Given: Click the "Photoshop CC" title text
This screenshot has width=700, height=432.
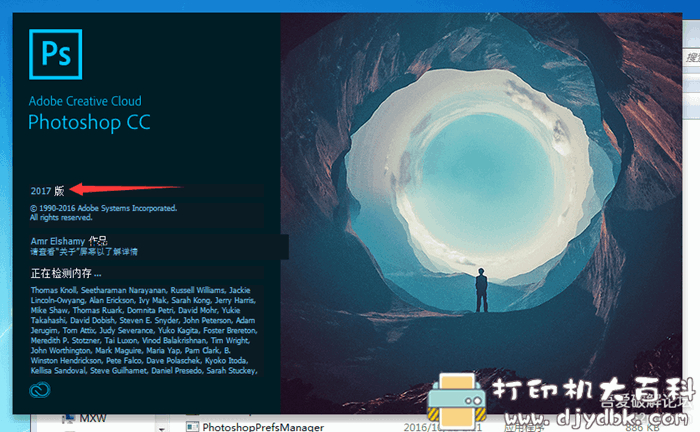Looking at the screenshot, I should [89, 122].
